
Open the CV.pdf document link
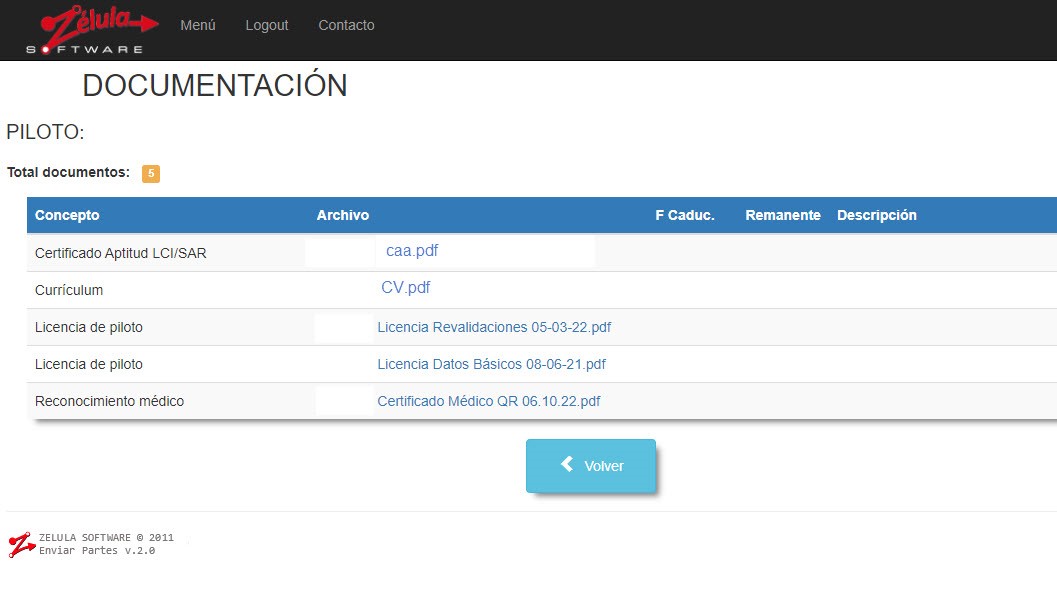point(406,288)
